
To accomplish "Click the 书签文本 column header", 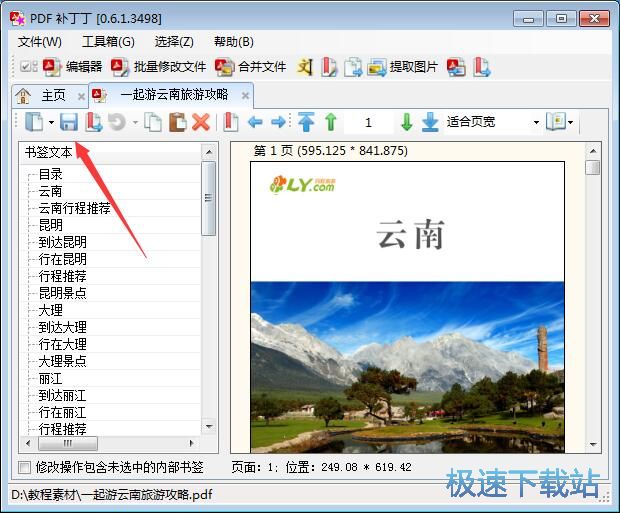I will [110, 153].
